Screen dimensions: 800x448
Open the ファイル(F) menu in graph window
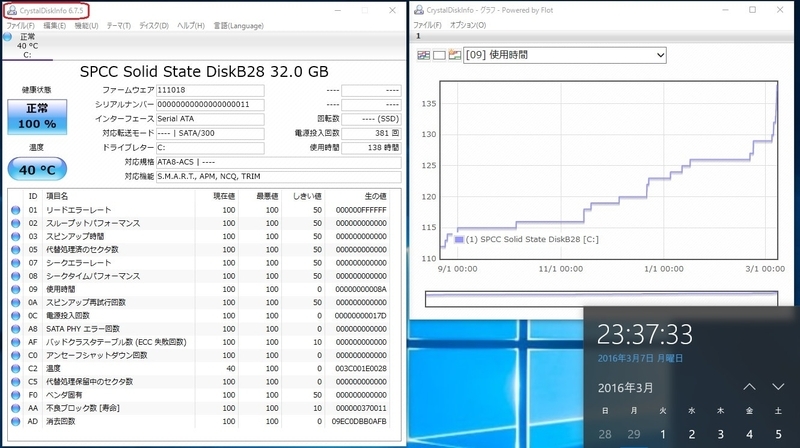(x=427, y=25)
